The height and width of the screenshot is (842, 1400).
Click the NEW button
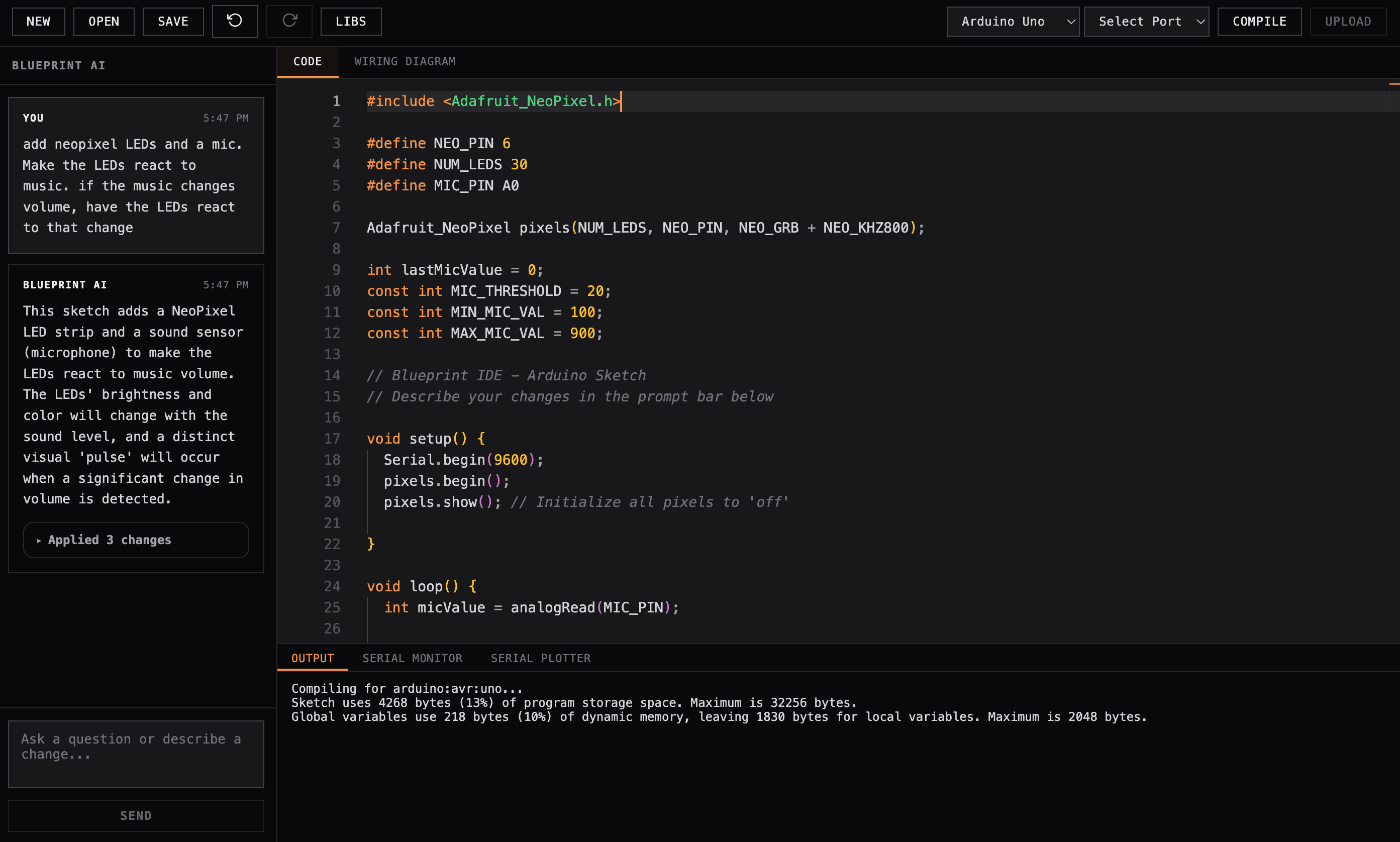[x=39, y=22]
